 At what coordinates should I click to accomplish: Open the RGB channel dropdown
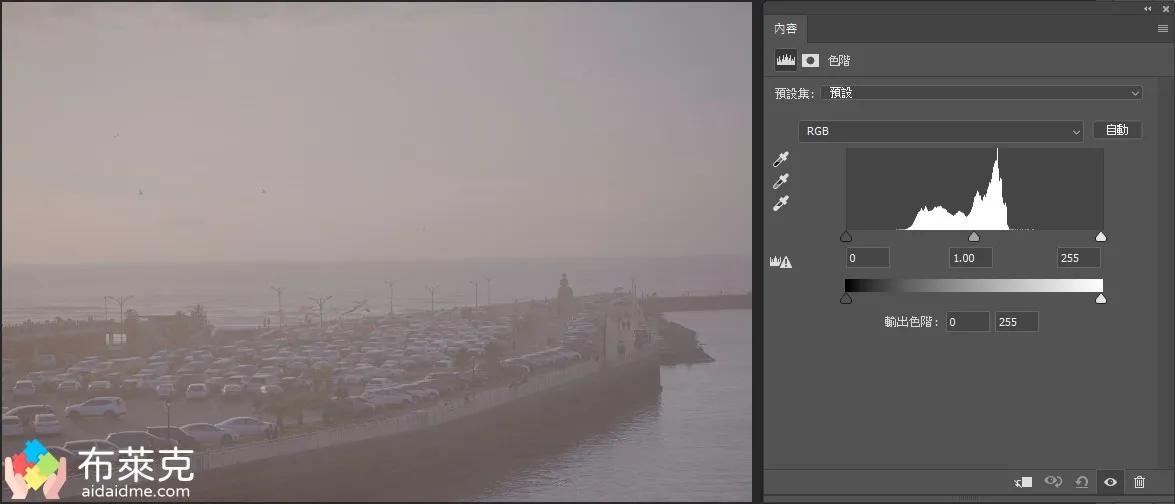[x=940, y=131]
